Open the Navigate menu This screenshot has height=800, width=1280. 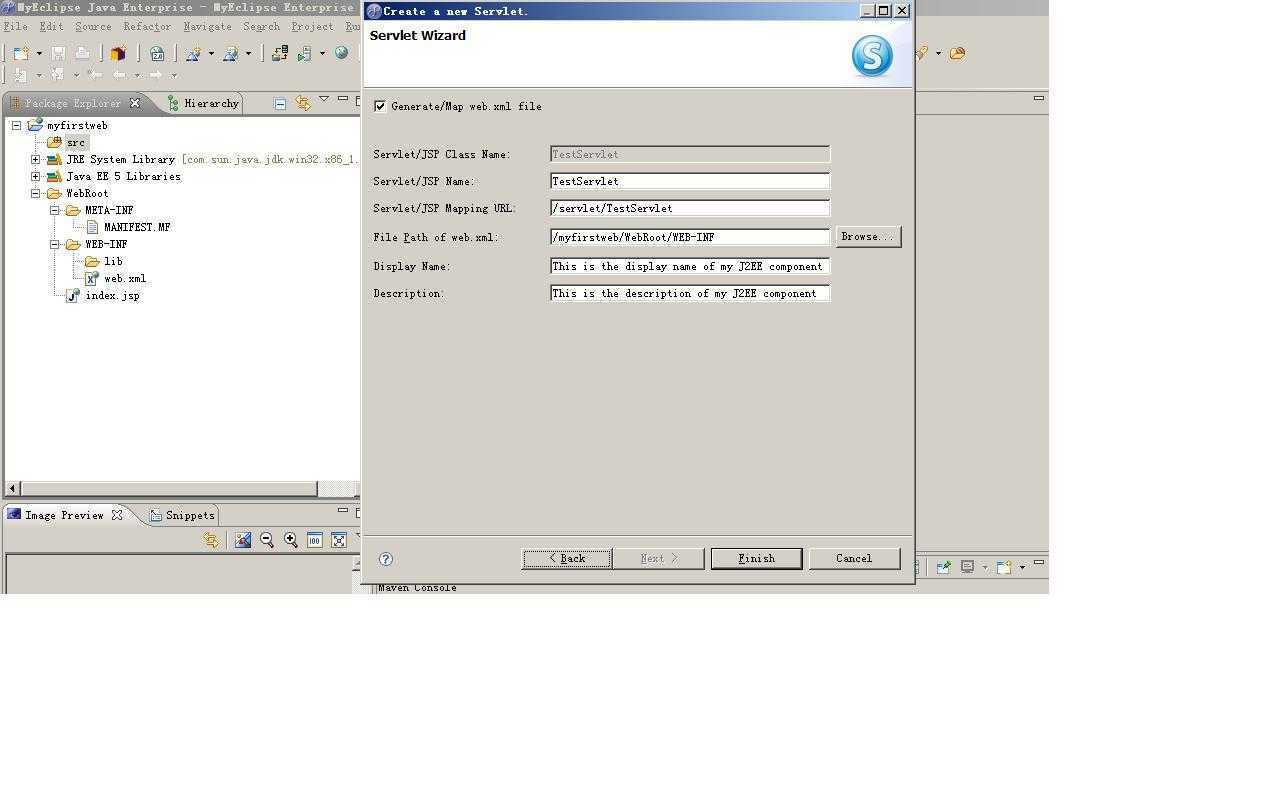tap(207, 27)
